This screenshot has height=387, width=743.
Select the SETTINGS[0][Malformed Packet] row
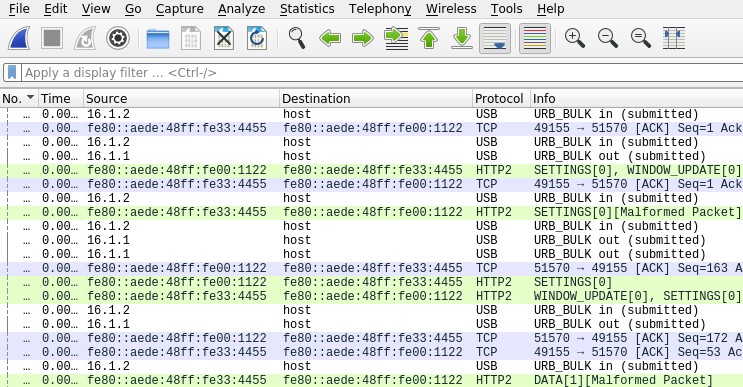click(x=372, y=212)
